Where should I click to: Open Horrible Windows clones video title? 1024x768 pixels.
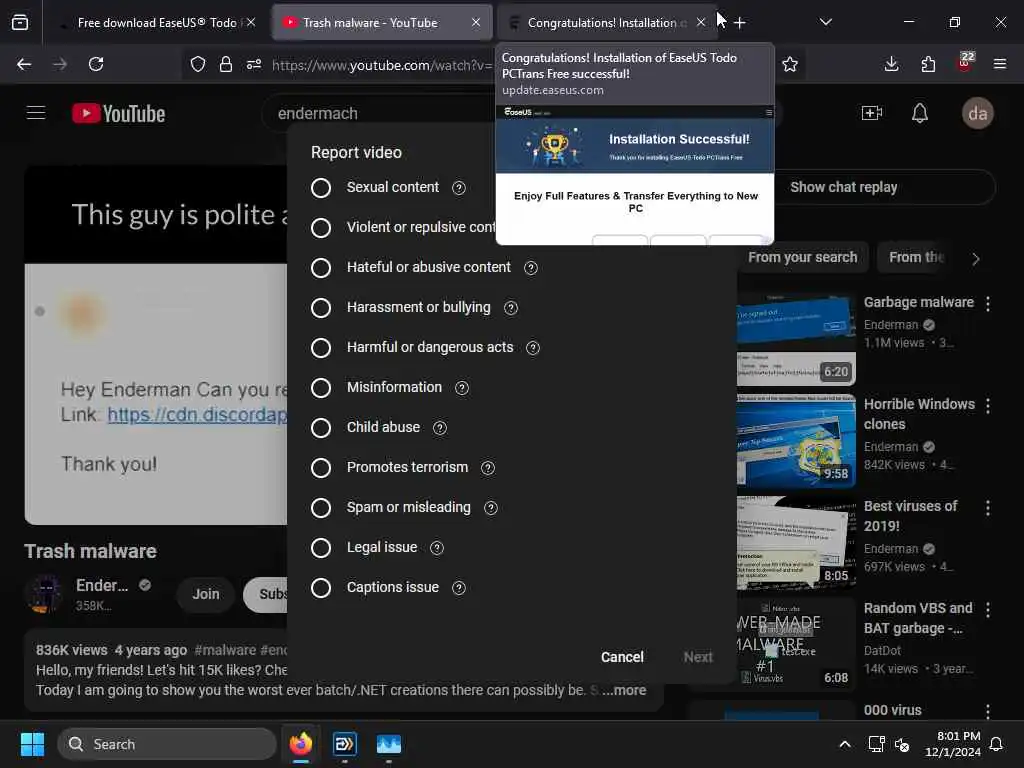919,414
